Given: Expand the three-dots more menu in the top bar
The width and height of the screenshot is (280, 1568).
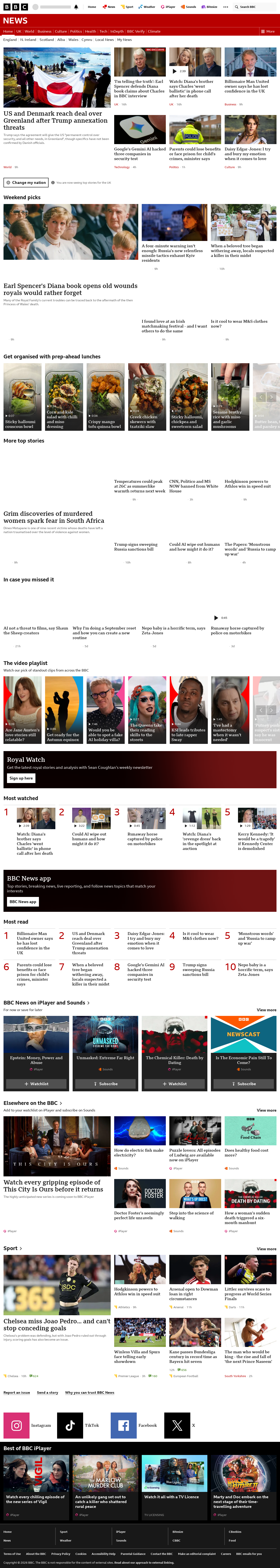Looking at the screenshot, I should (x=226, y=7).
